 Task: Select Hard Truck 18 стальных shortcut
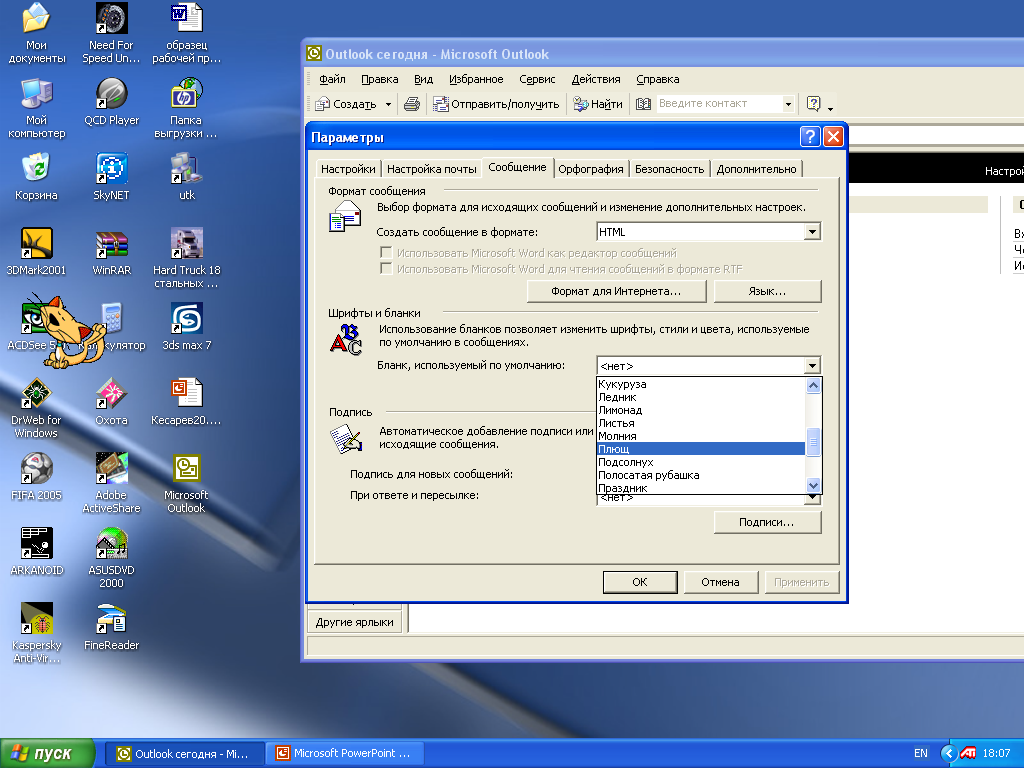tap(187, 258)
